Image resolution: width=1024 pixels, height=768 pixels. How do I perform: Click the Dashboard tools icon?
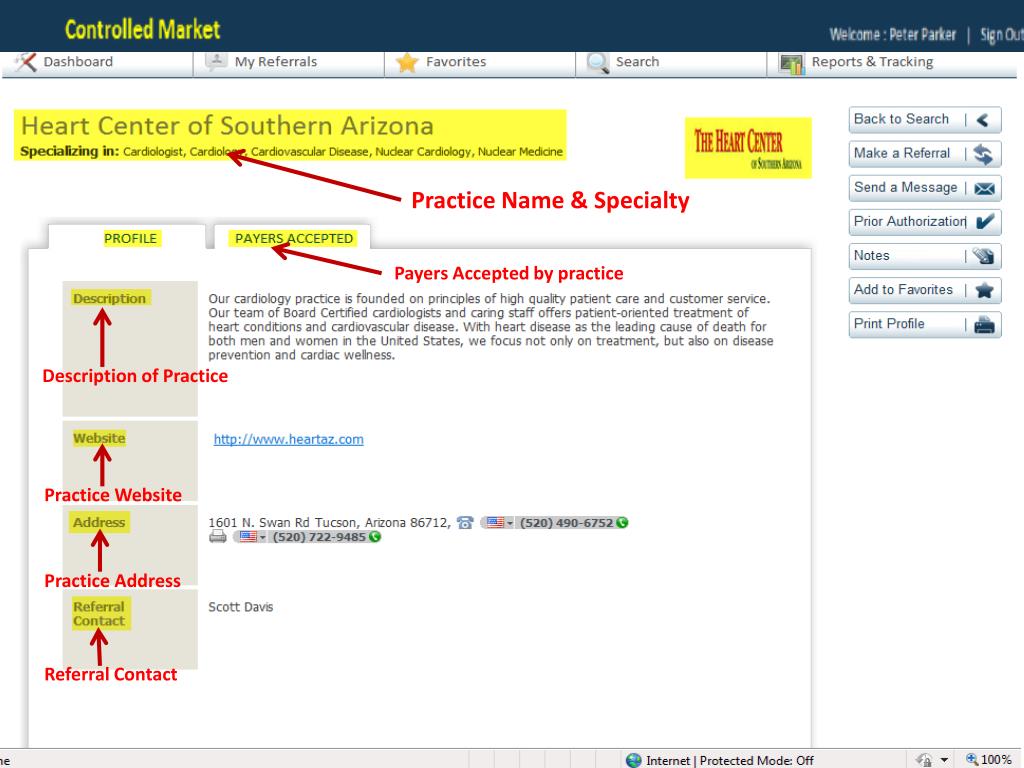[25, 62]
